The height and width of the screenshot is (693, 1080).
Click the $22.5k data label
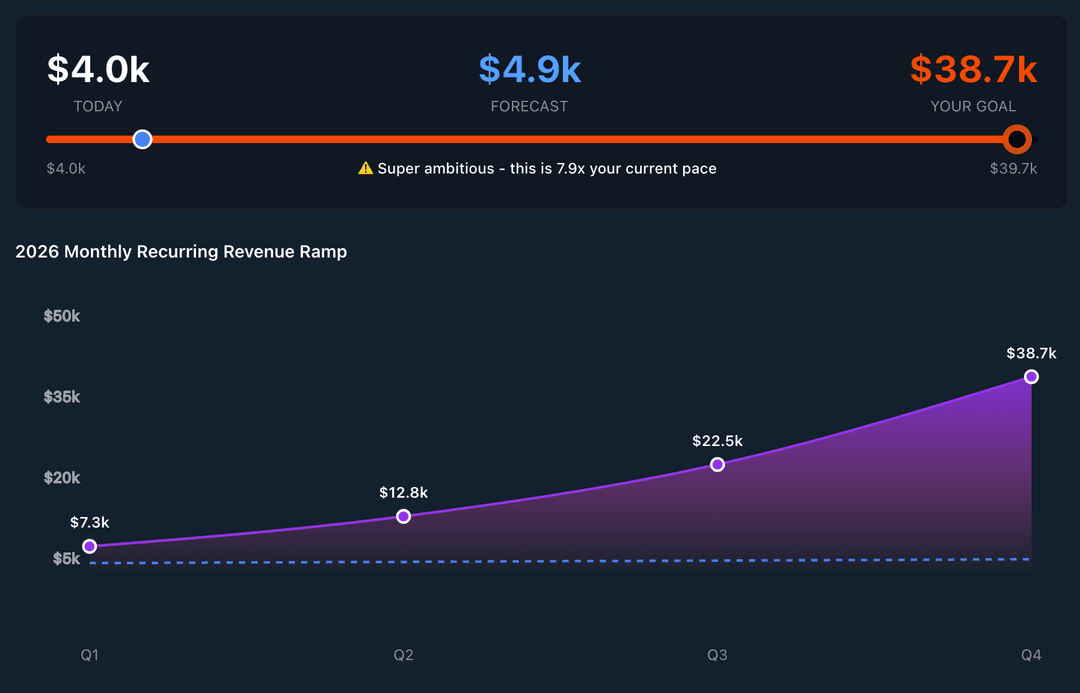pos(717,440)
